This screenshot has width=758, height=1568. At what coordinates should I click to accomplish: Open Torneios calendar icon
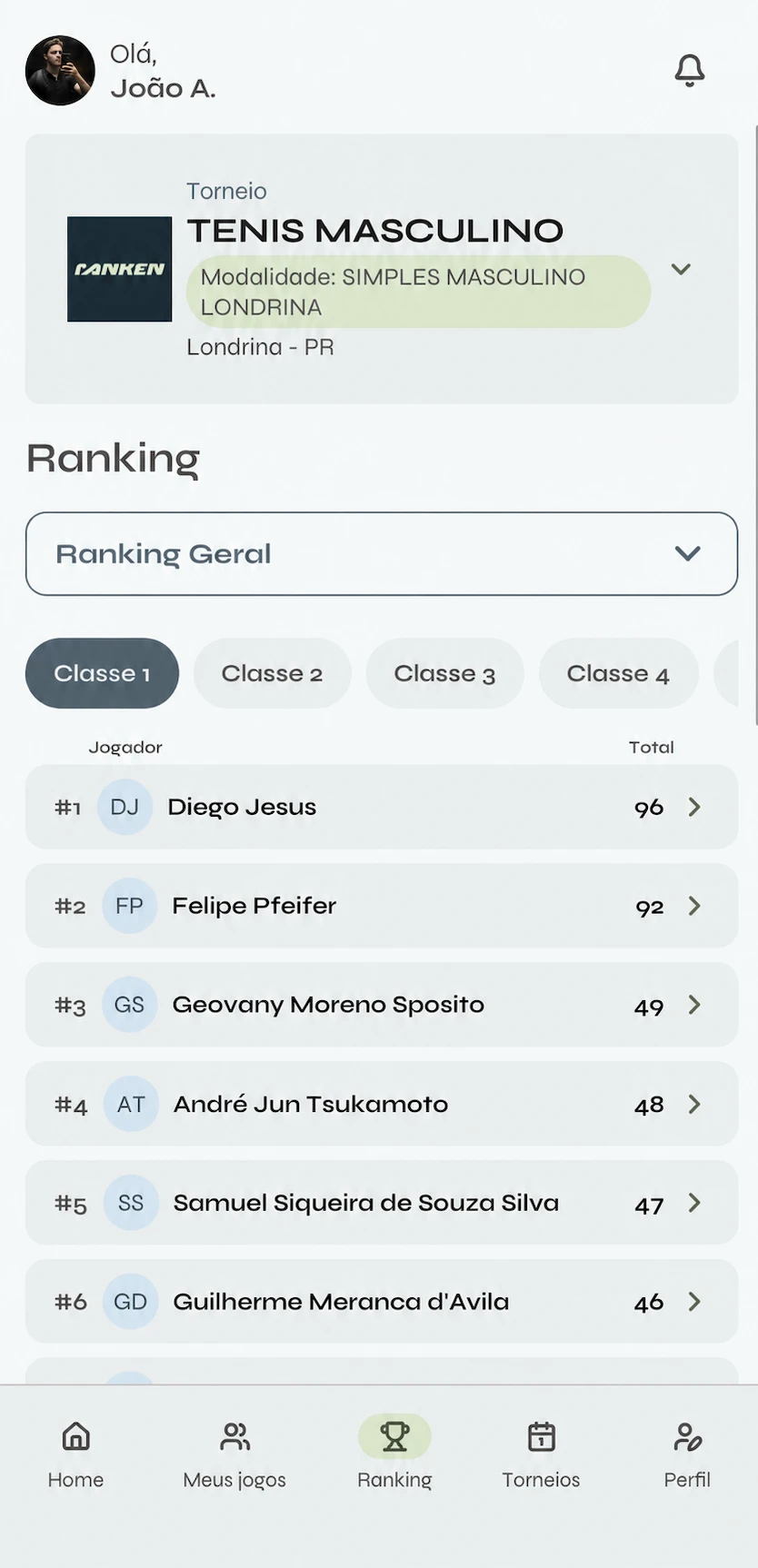pyautogui.click(x=541, y=1436)
